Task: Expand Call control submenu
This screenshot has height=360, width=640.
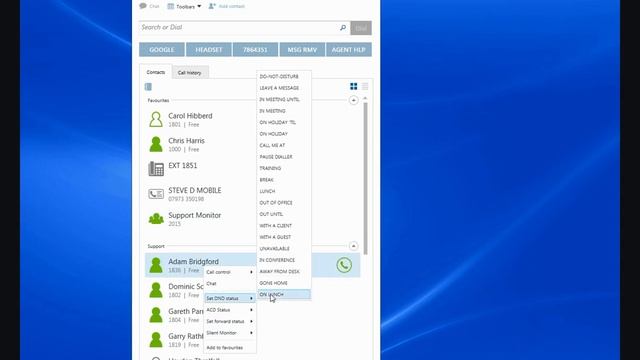Action: point(230,272)
